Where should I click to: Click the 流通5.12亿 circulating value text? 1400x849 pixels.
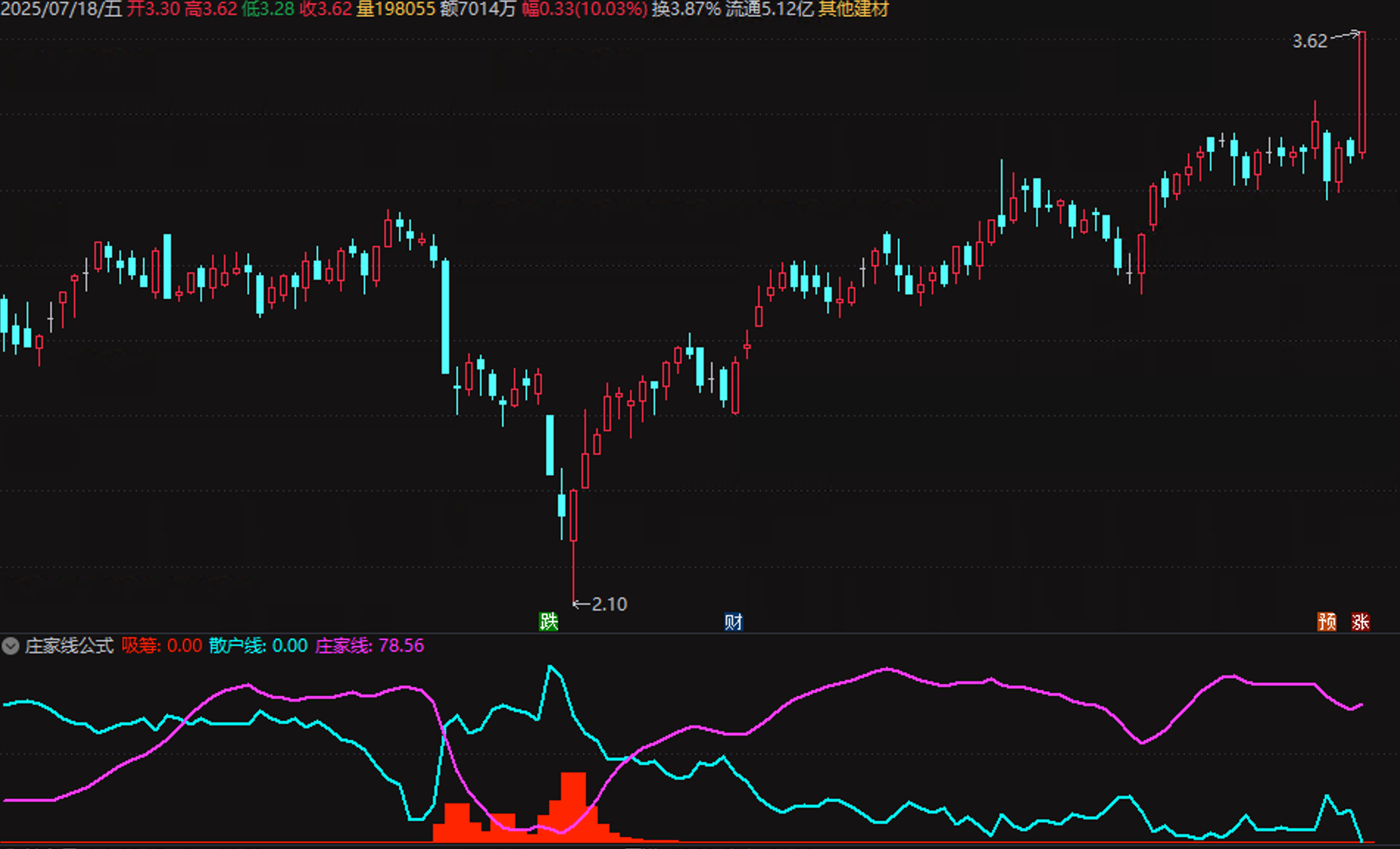[x=769, y=10]
